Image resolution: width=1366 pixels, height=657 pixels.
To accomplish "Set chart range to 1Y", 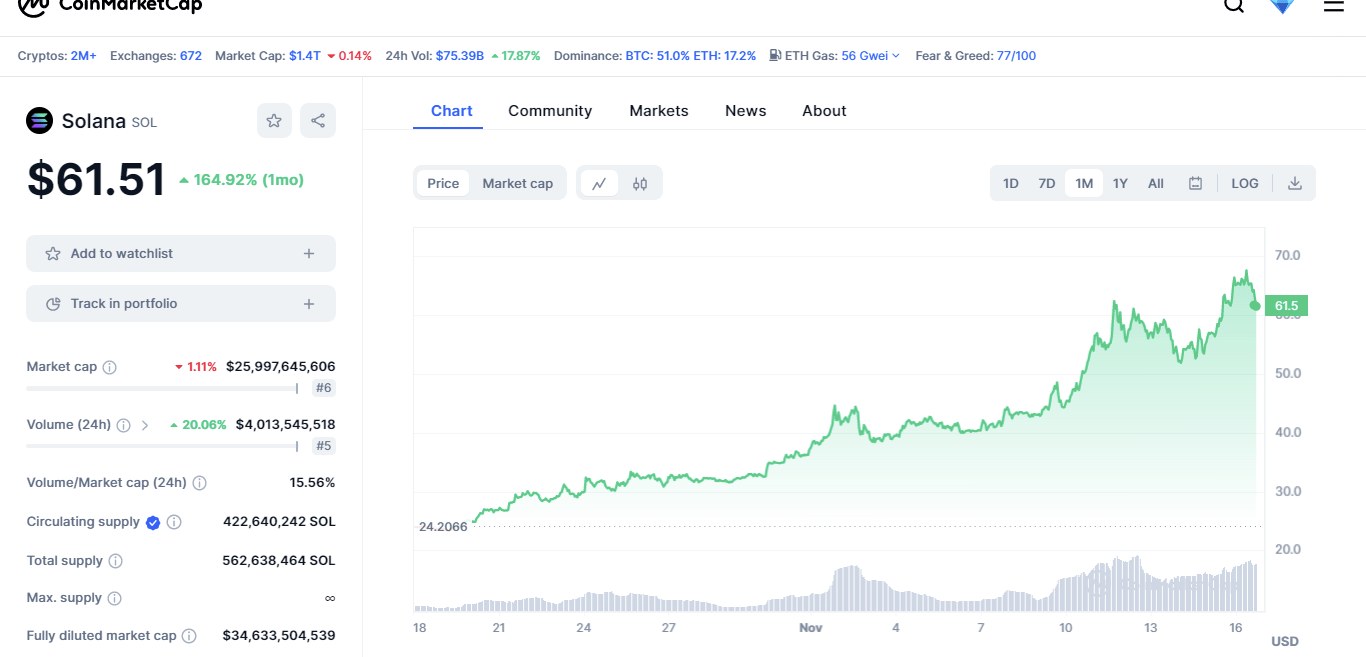I will (1120, 183).
